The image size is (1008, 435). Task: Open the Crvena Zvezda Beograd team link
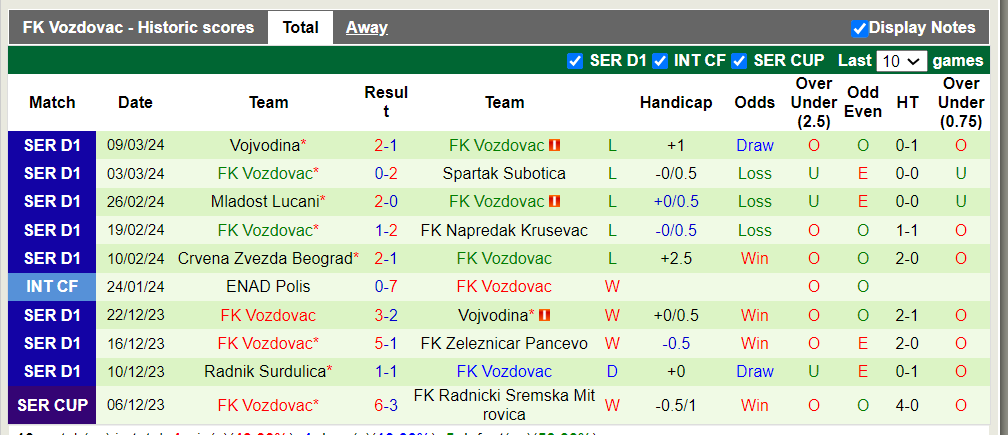coord(265,259)
